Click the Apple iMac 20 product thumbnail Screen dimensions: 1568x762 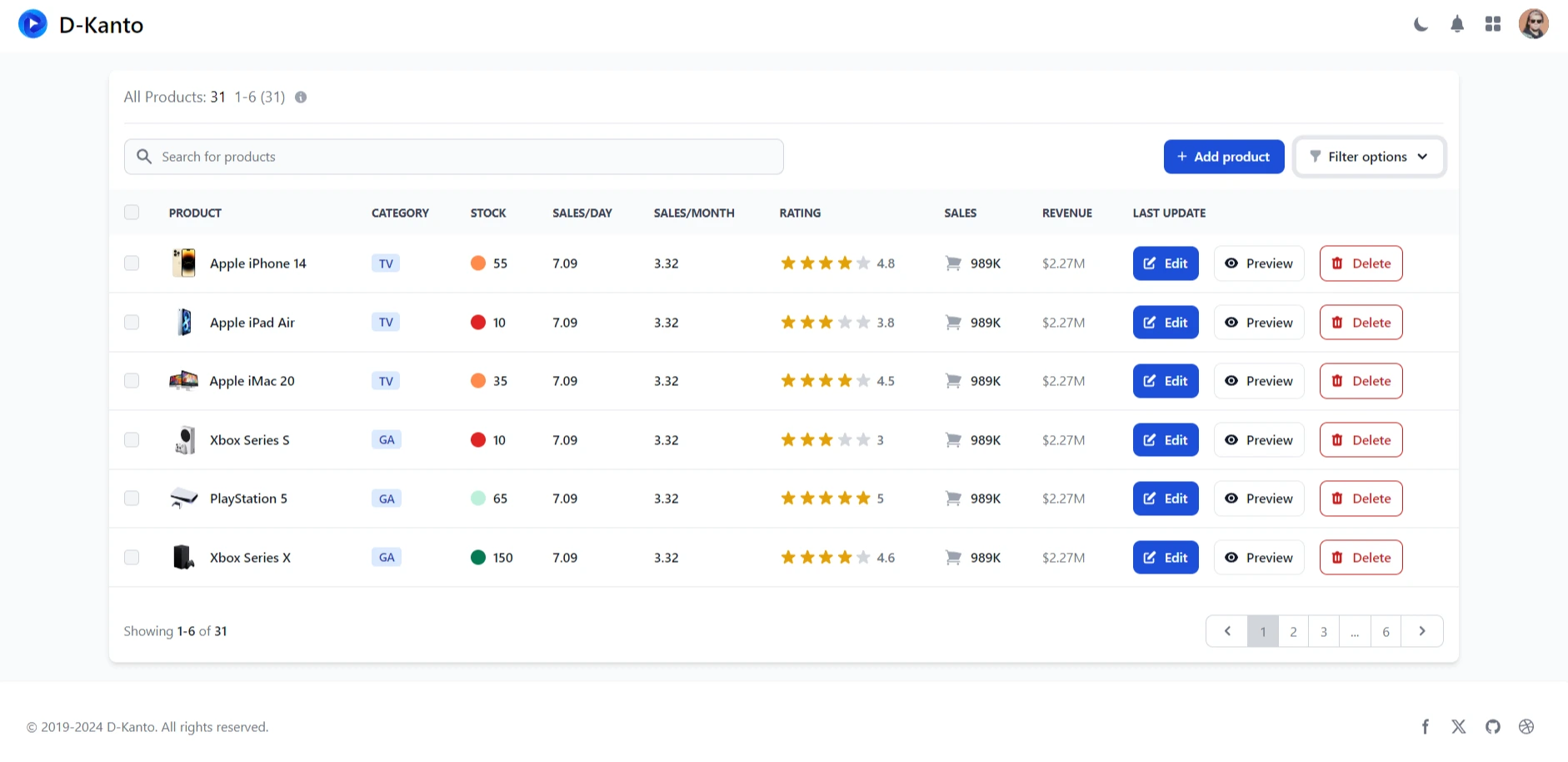click(184, 381)
